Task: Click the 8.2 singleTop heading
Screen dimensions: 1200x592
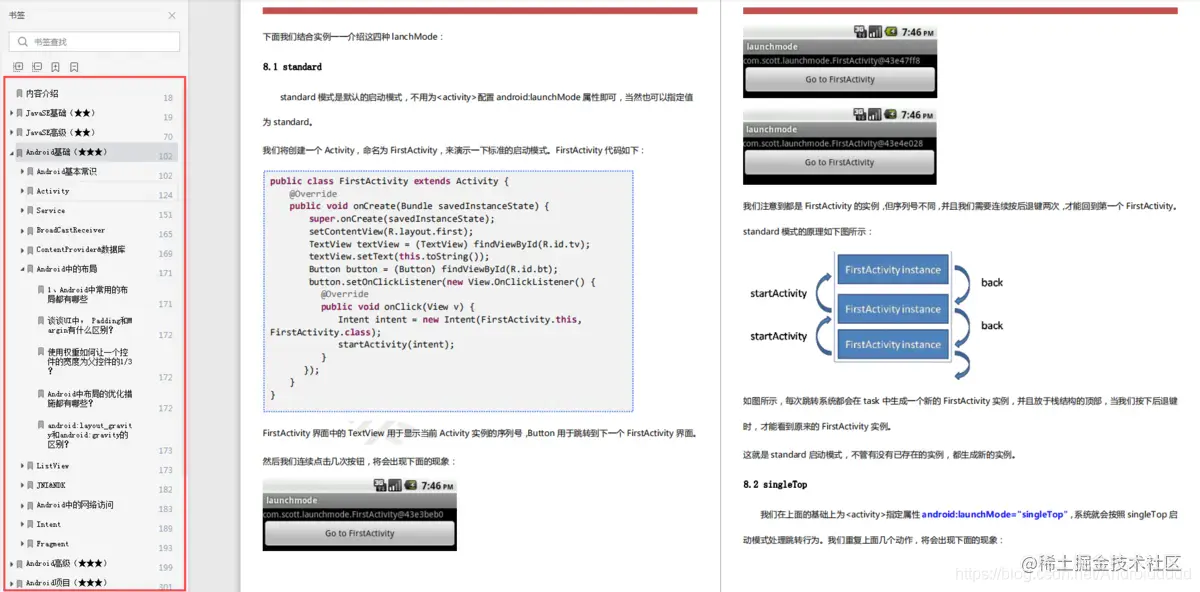Action: point(775,484)
